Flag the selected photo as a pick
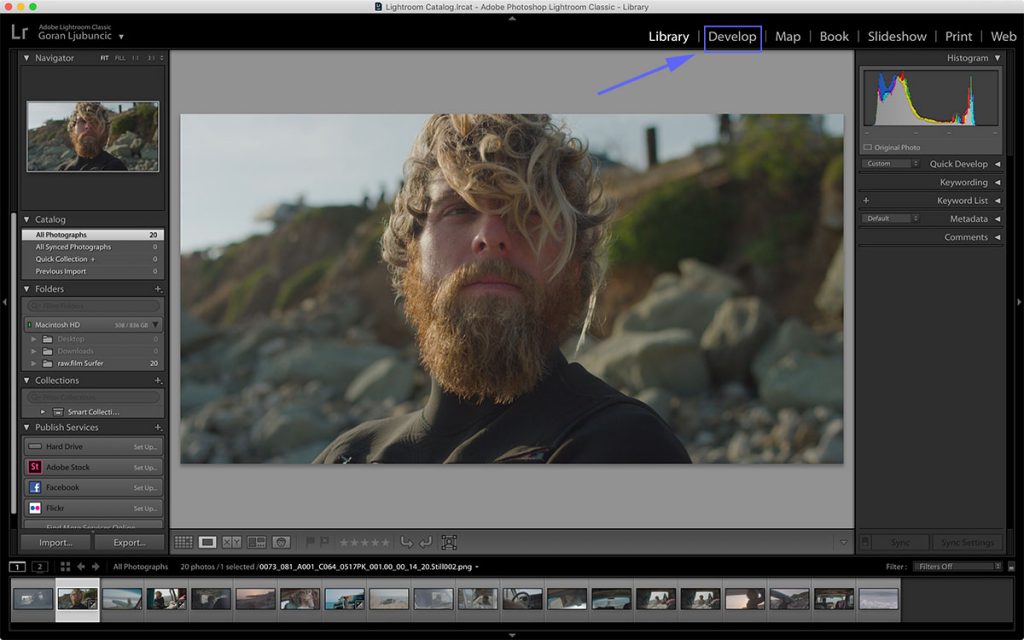Screen dimensions: 1024x640 coord(310,541)
